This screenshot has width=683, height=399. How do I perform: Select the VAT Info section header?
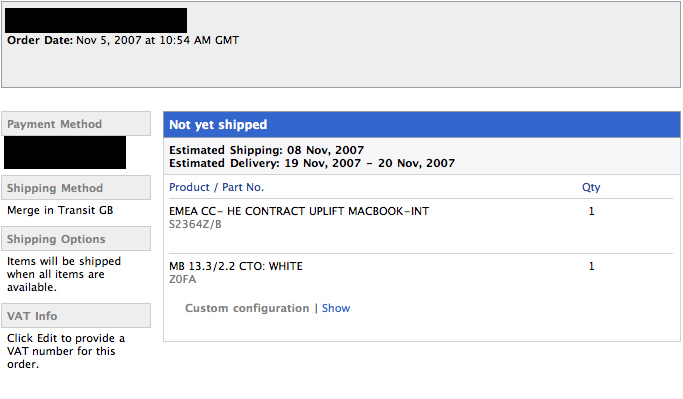[x=76, y=316]
